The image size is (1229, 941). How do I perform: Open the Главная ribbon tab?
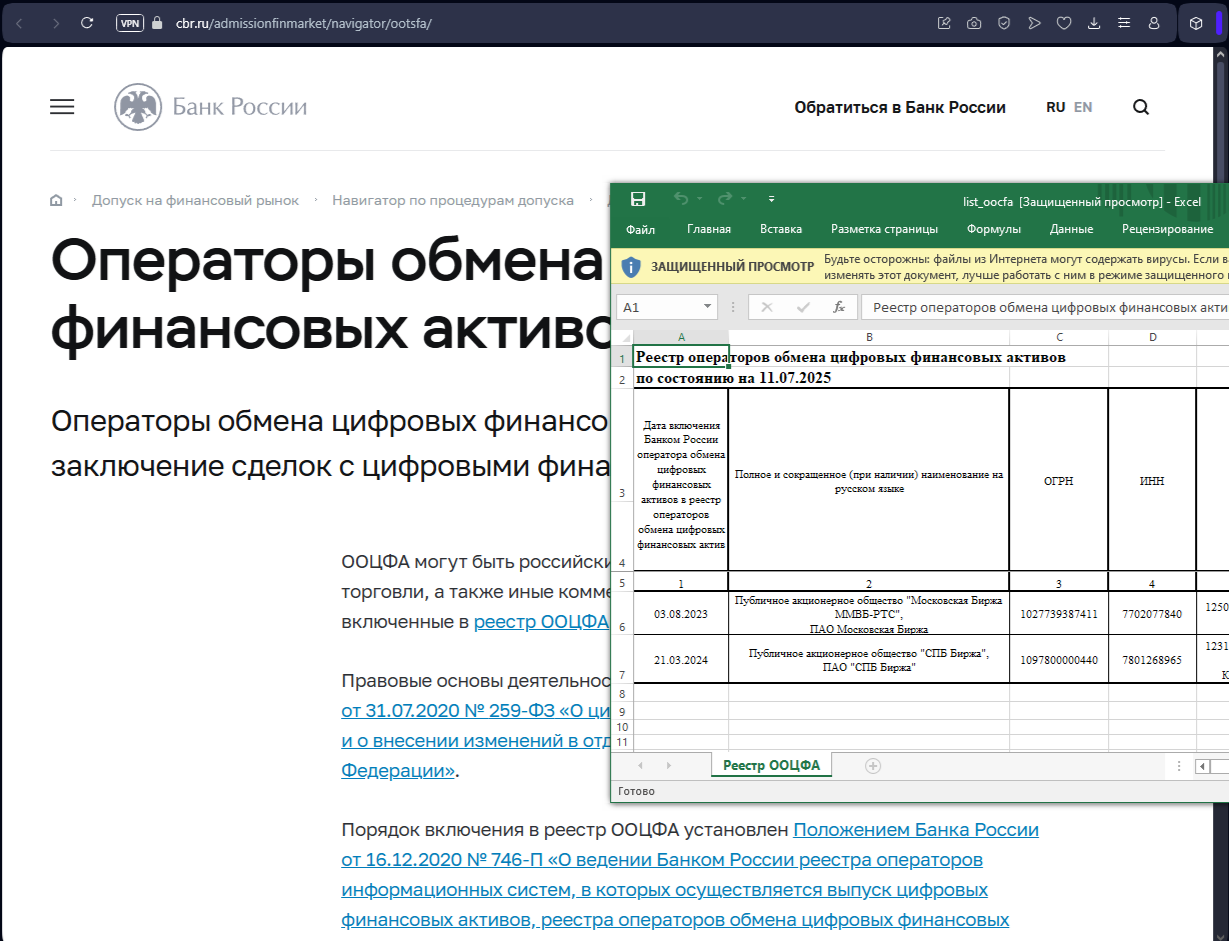[709, 229]
